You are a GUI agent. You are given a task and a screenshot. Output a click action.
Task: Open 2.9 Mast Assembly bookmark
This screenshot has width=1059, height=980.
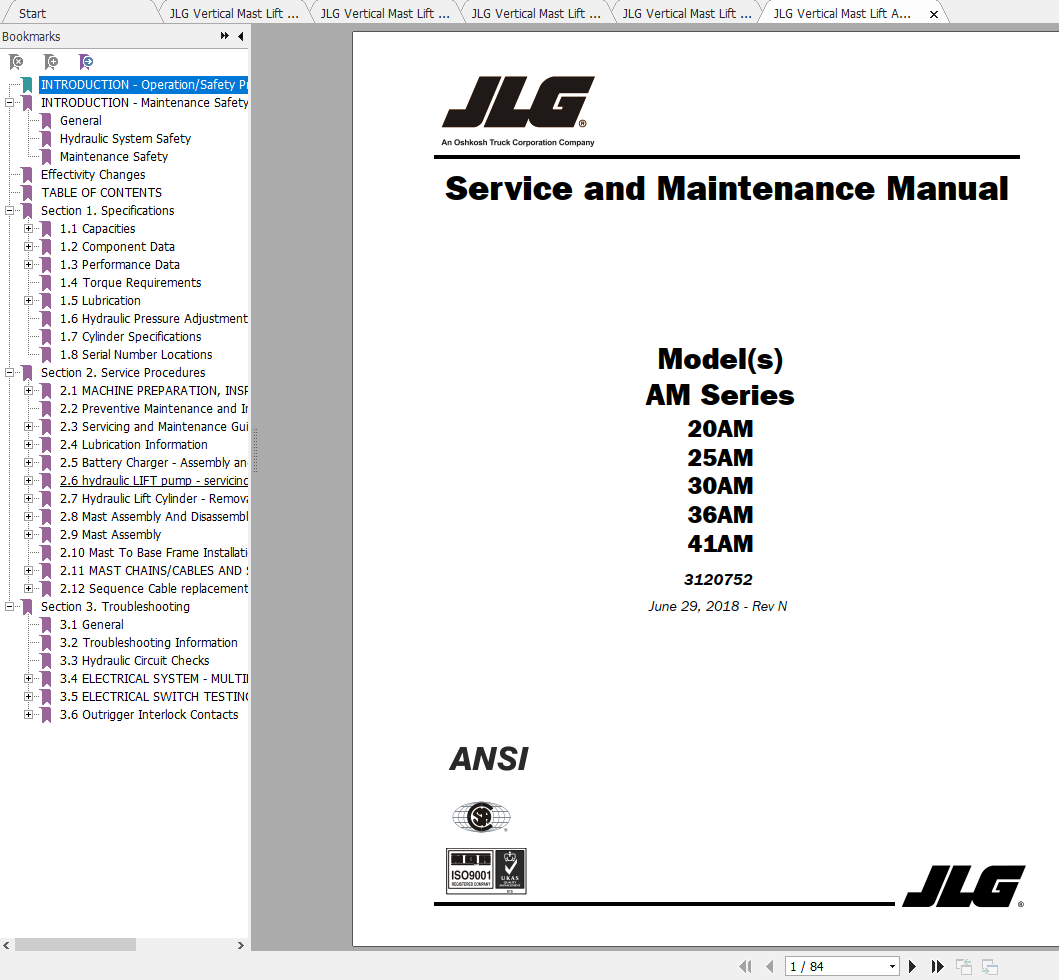coord(110,535)
